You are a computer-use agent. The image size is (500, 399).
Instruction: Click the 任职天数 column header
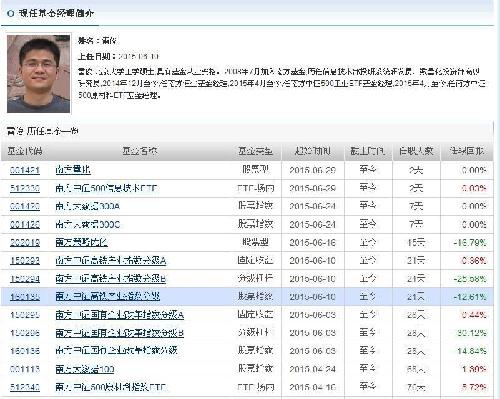[x=416, y=151]
